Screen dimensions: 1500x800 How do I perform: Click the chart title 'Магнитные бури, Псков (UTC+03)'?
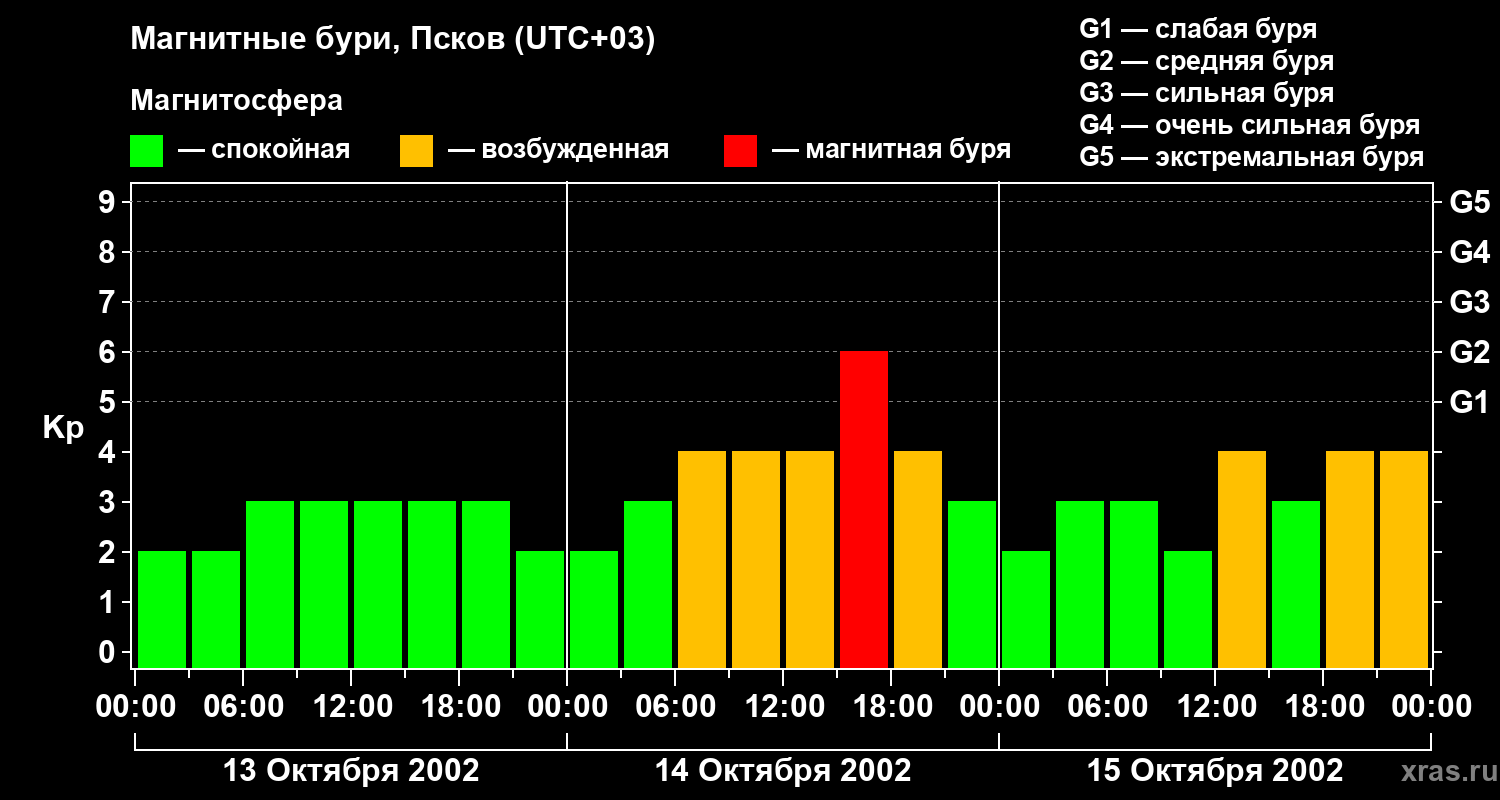[393, 41]
